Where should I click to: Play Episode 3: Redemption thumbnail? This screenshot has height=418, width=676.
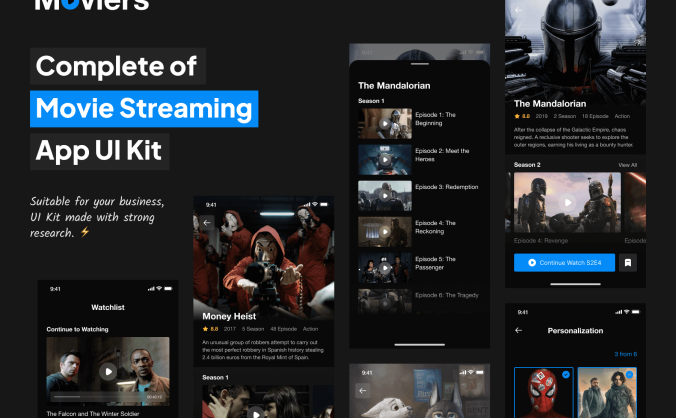point(385,196)
